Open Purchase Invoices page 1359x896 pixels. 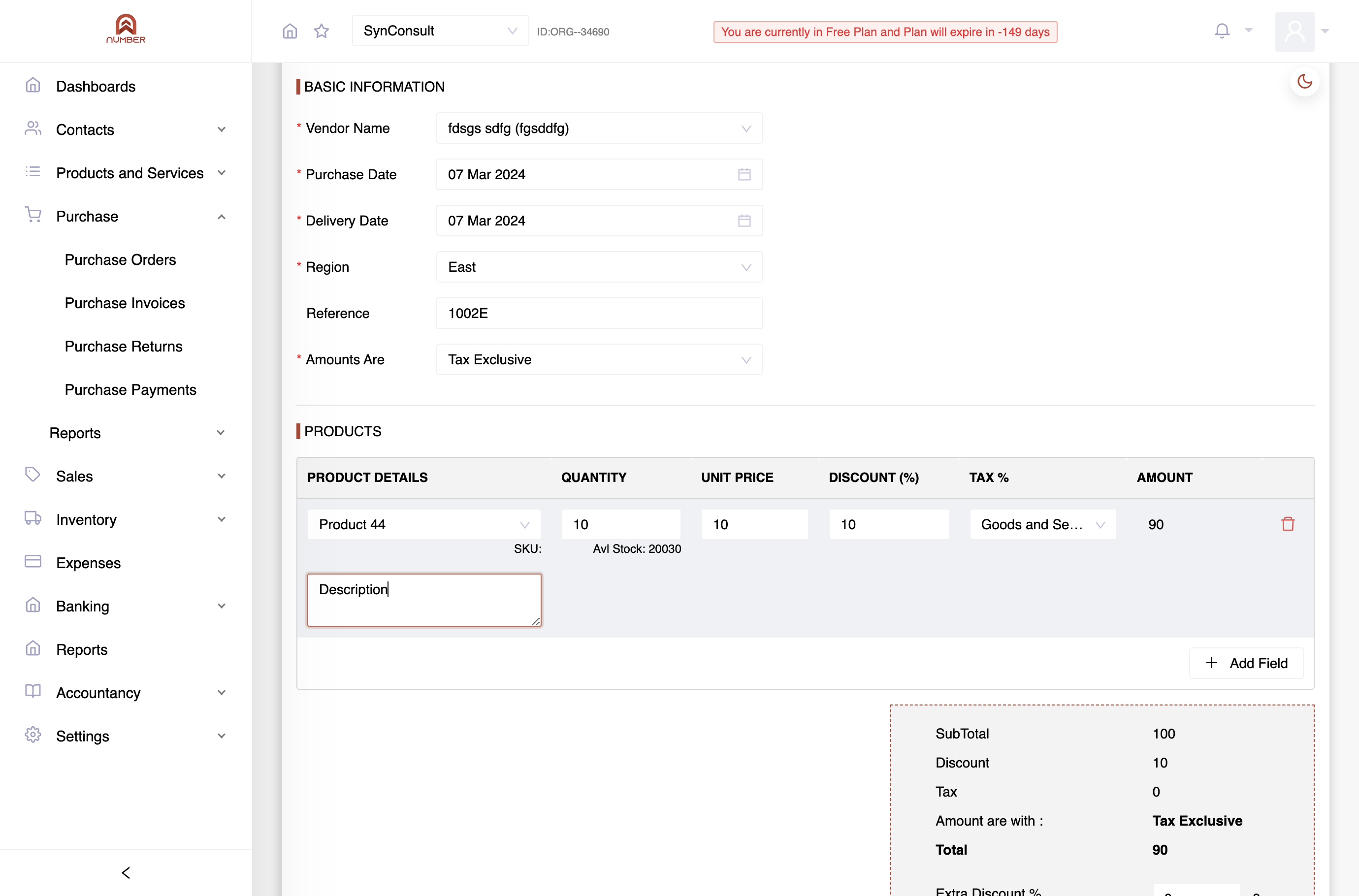(125, 303)
